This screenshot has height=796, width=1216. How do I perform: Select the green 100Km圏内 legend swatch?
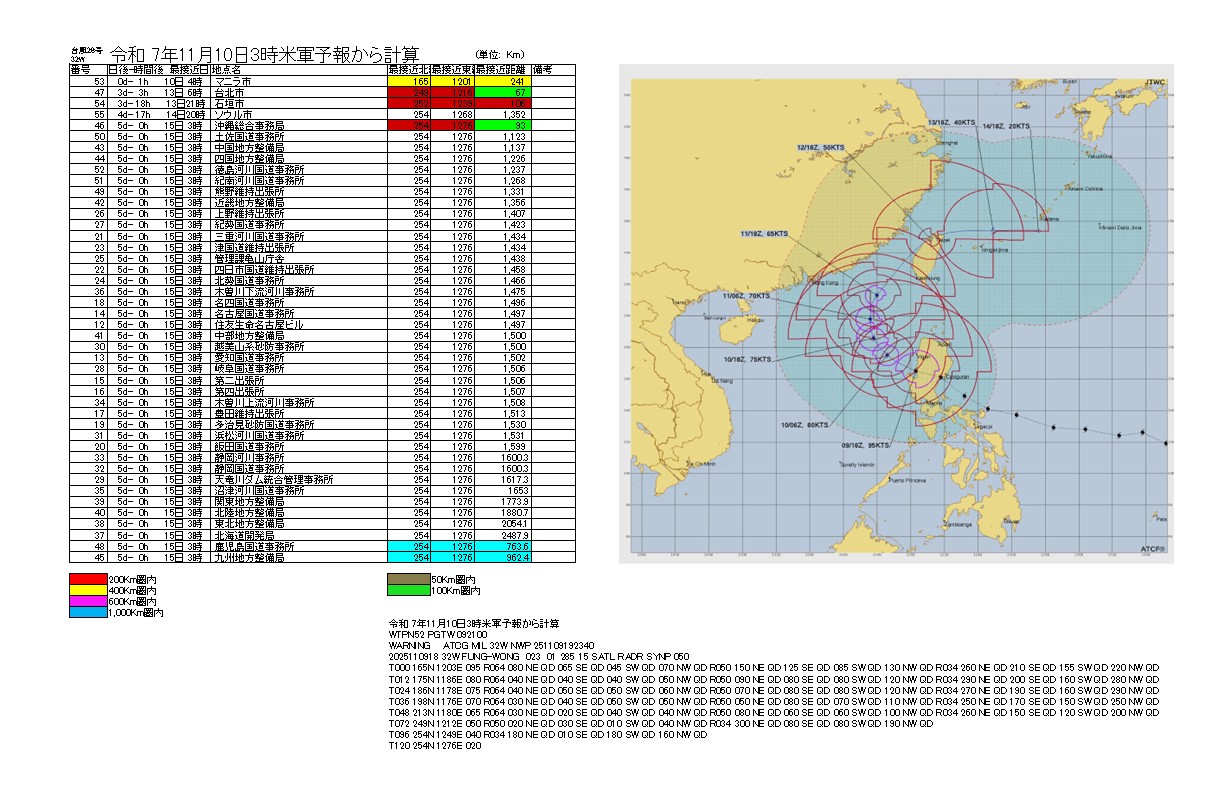click(408, 590)
